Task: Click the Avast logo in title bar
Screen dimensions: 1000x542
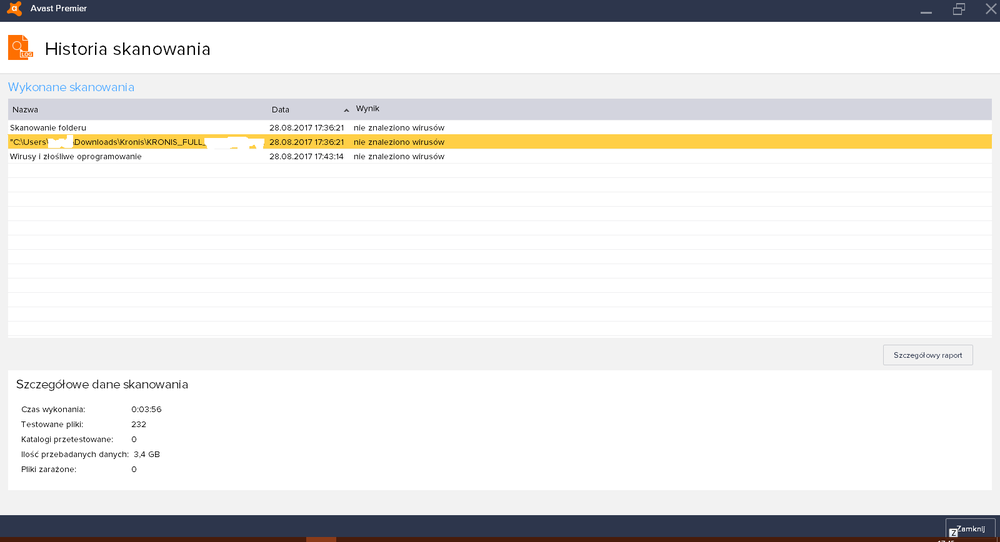Action: tap(14, 9)
